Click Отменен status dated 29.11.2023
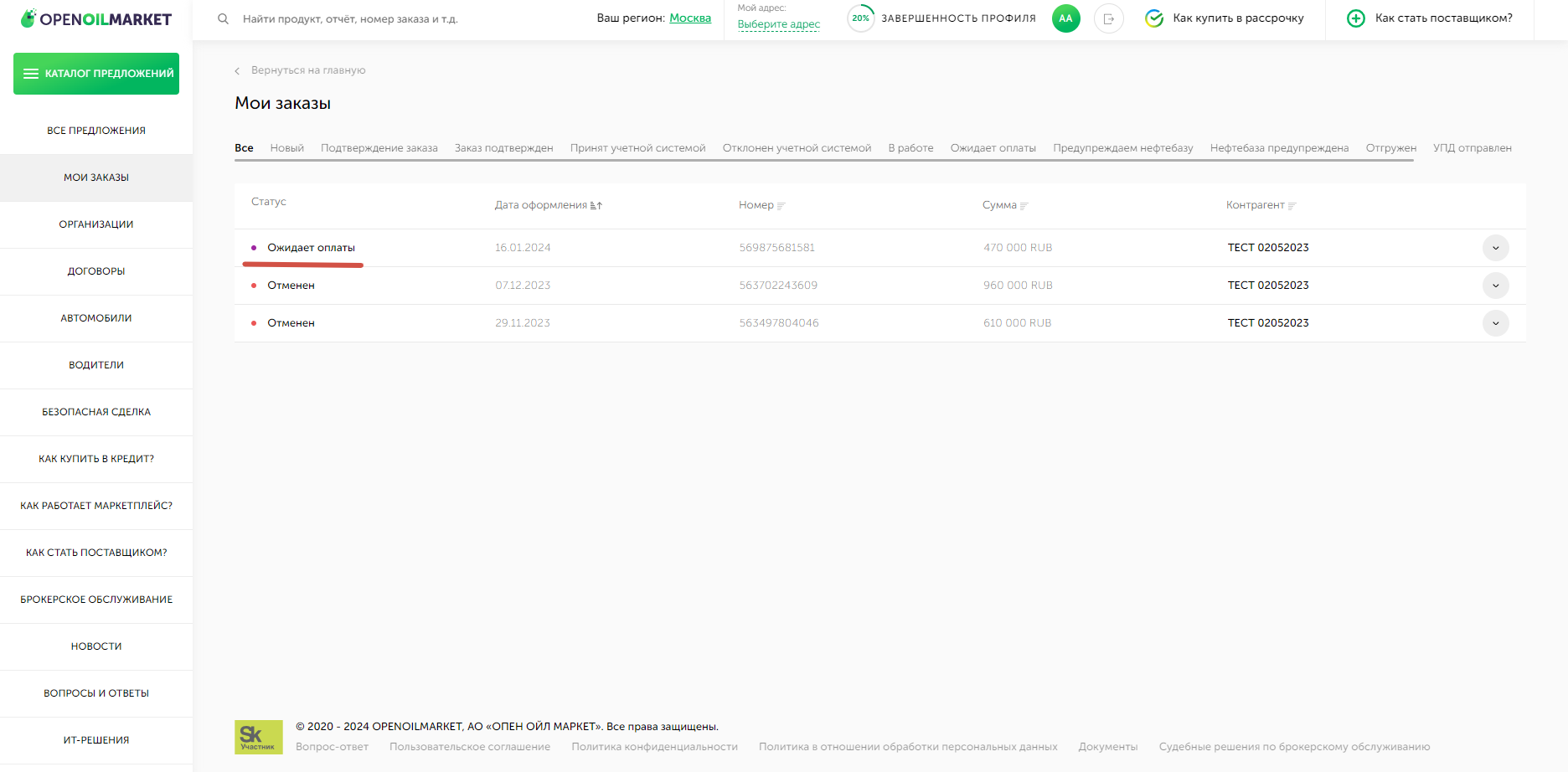The height and width of the screenshot is (772, 1568). (291, 323)
